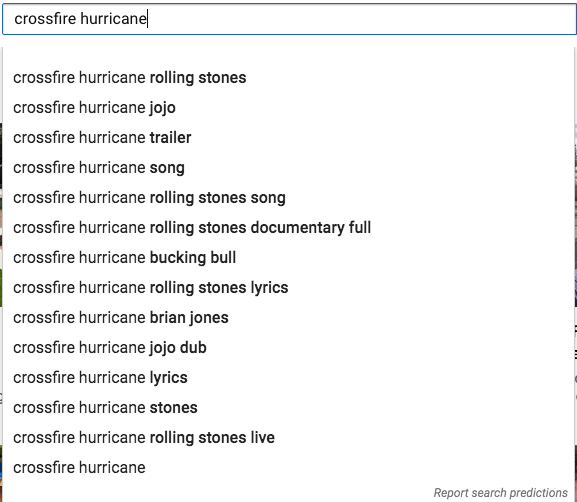Pick the crossfire hurricane trailer suggestion
This screenshot has height=502, width=577.
(x=288, y=138)
